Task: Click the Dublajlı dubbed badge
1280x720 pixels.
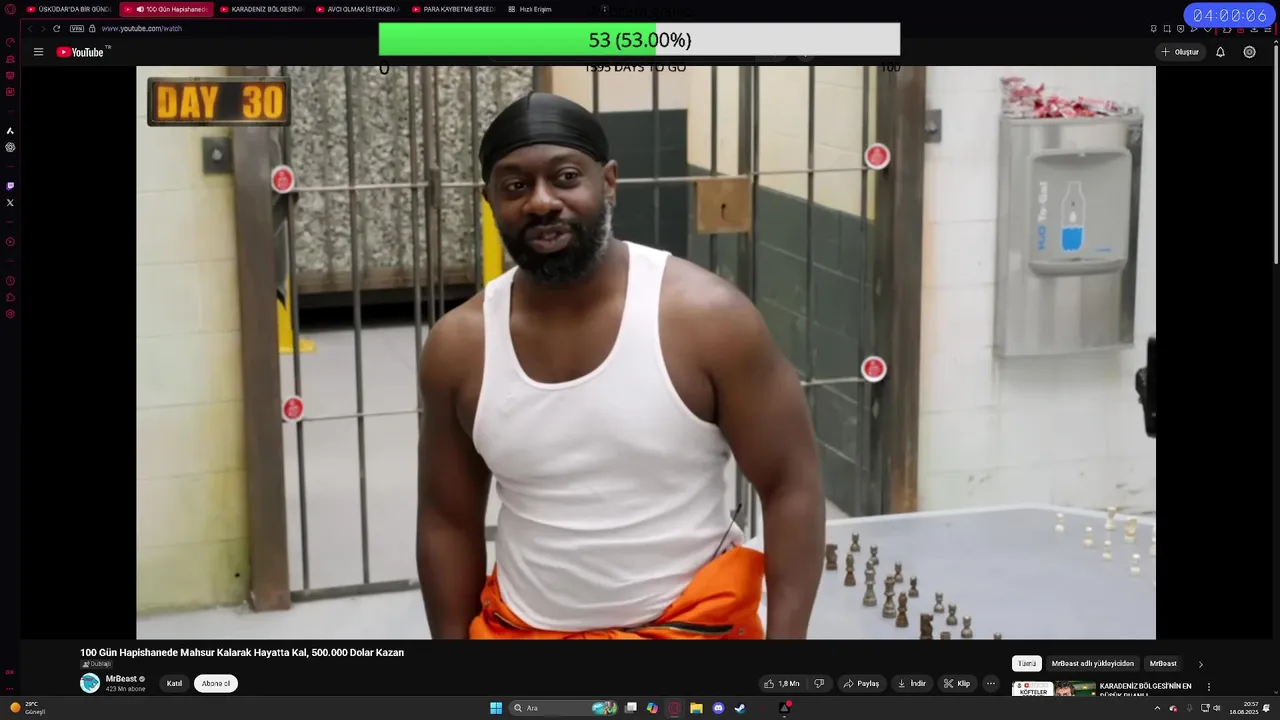Action: (x=96, y=664)
